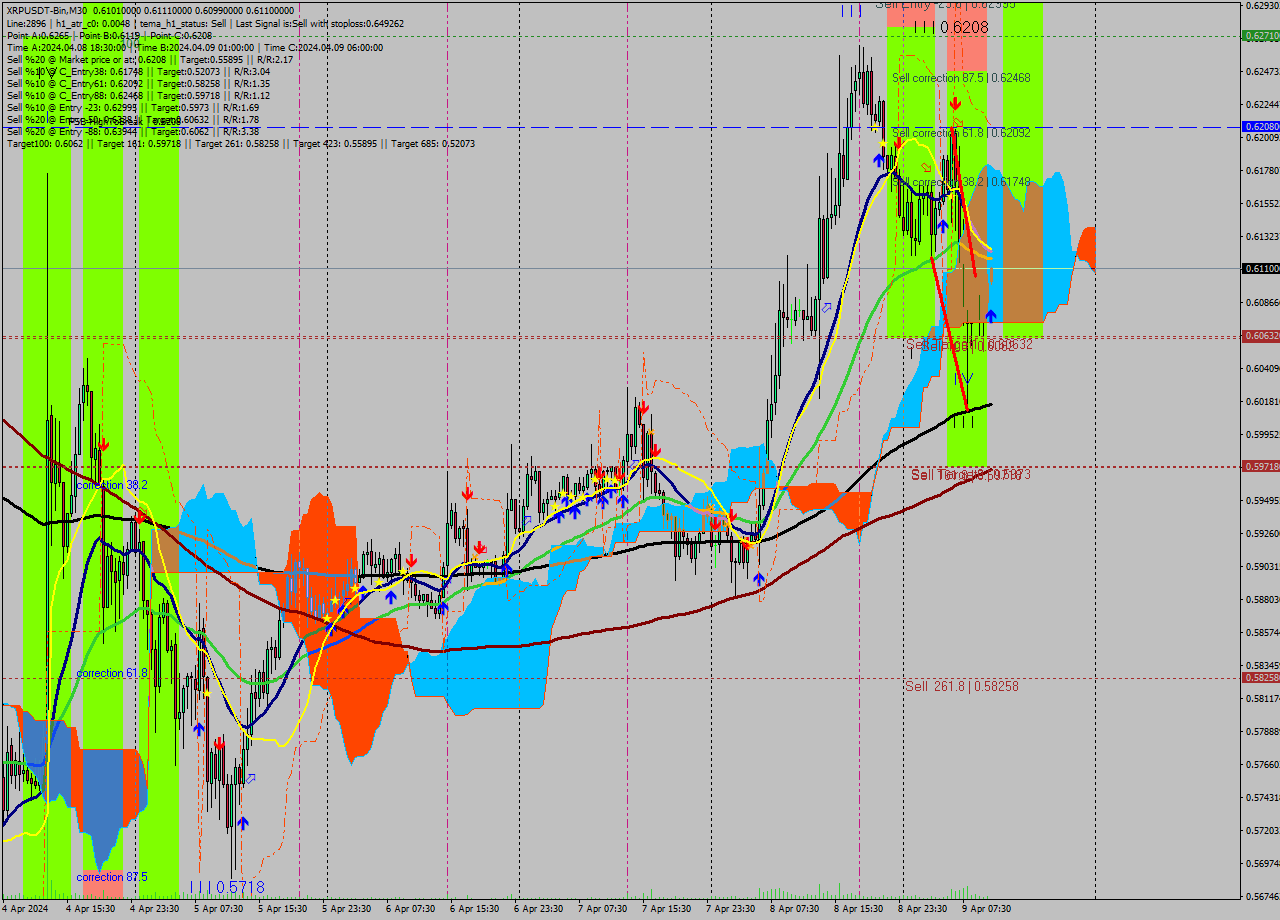Click the '6 Apr 07:30' time-axis label
Image resolution: width=1280 pixels, height=920 pixels.
(410, 909)
